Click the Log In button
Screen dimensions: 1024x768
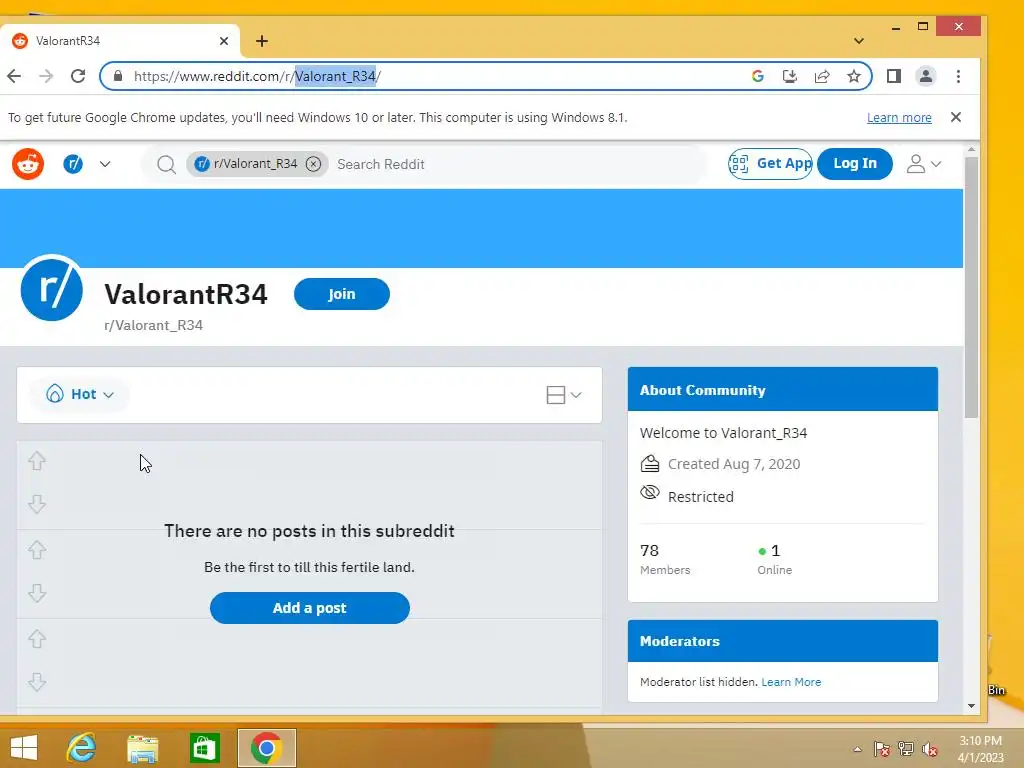(x=855, y=163)
